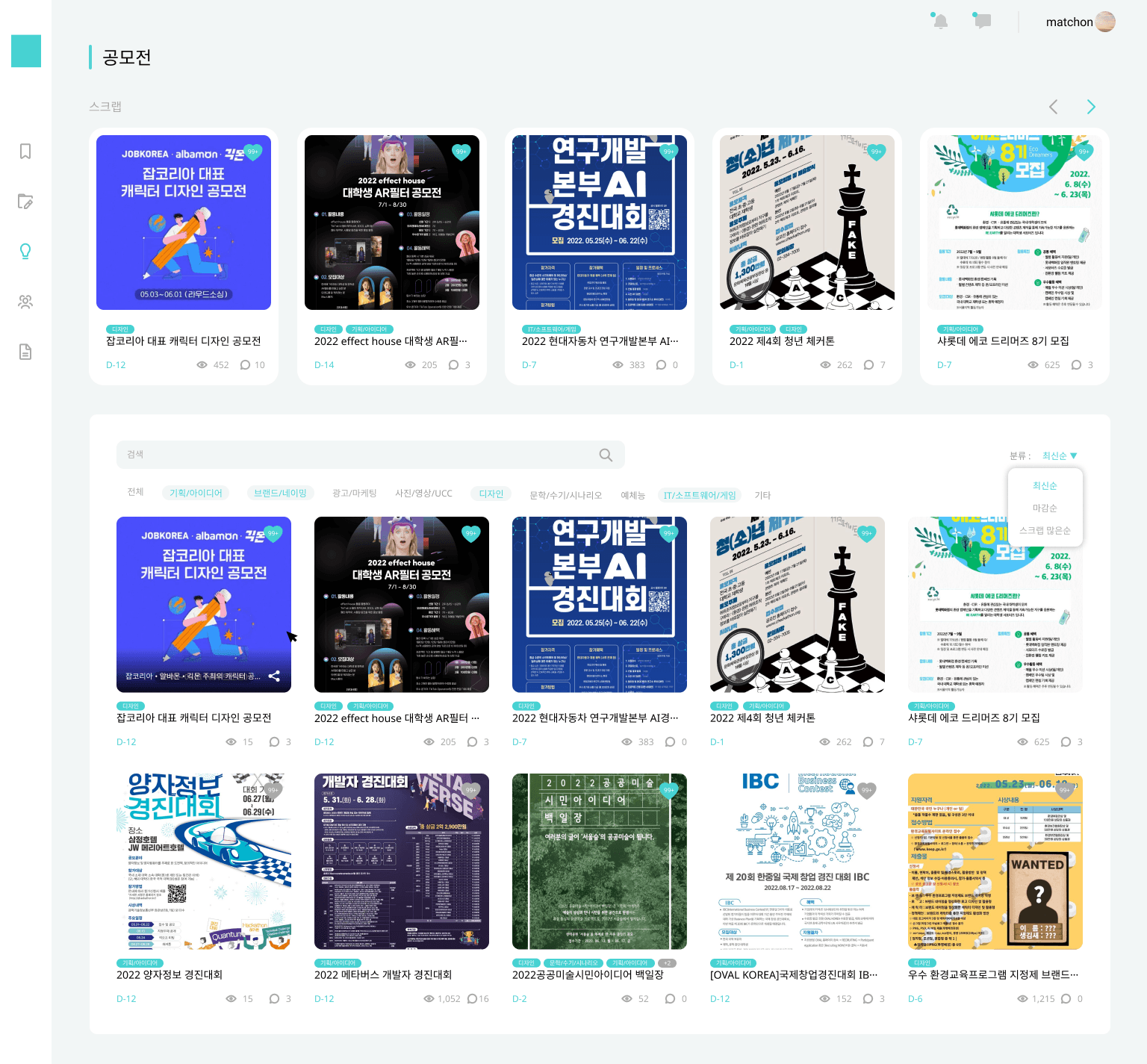Click comment icon on 양자정보 경진대회 card

click(x=275, y=999)
